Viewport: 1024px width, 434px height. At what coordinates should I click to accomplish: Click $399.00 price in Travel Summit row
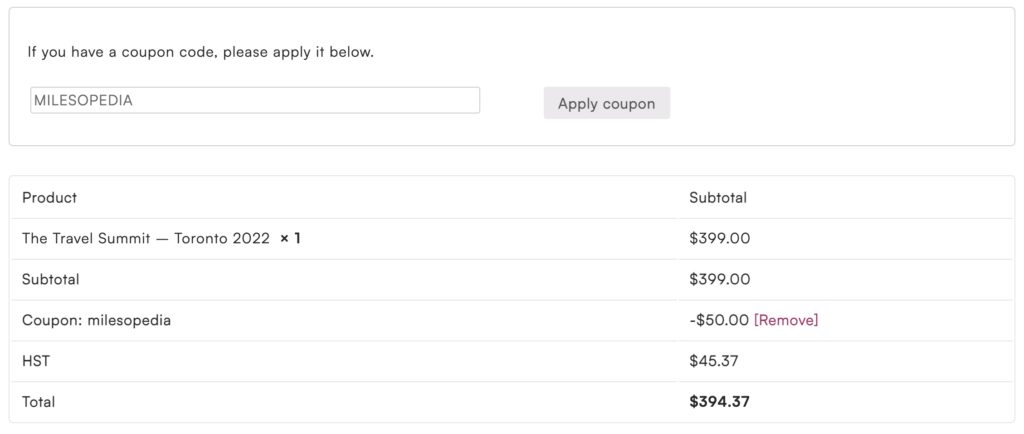(x=719, y=239)
